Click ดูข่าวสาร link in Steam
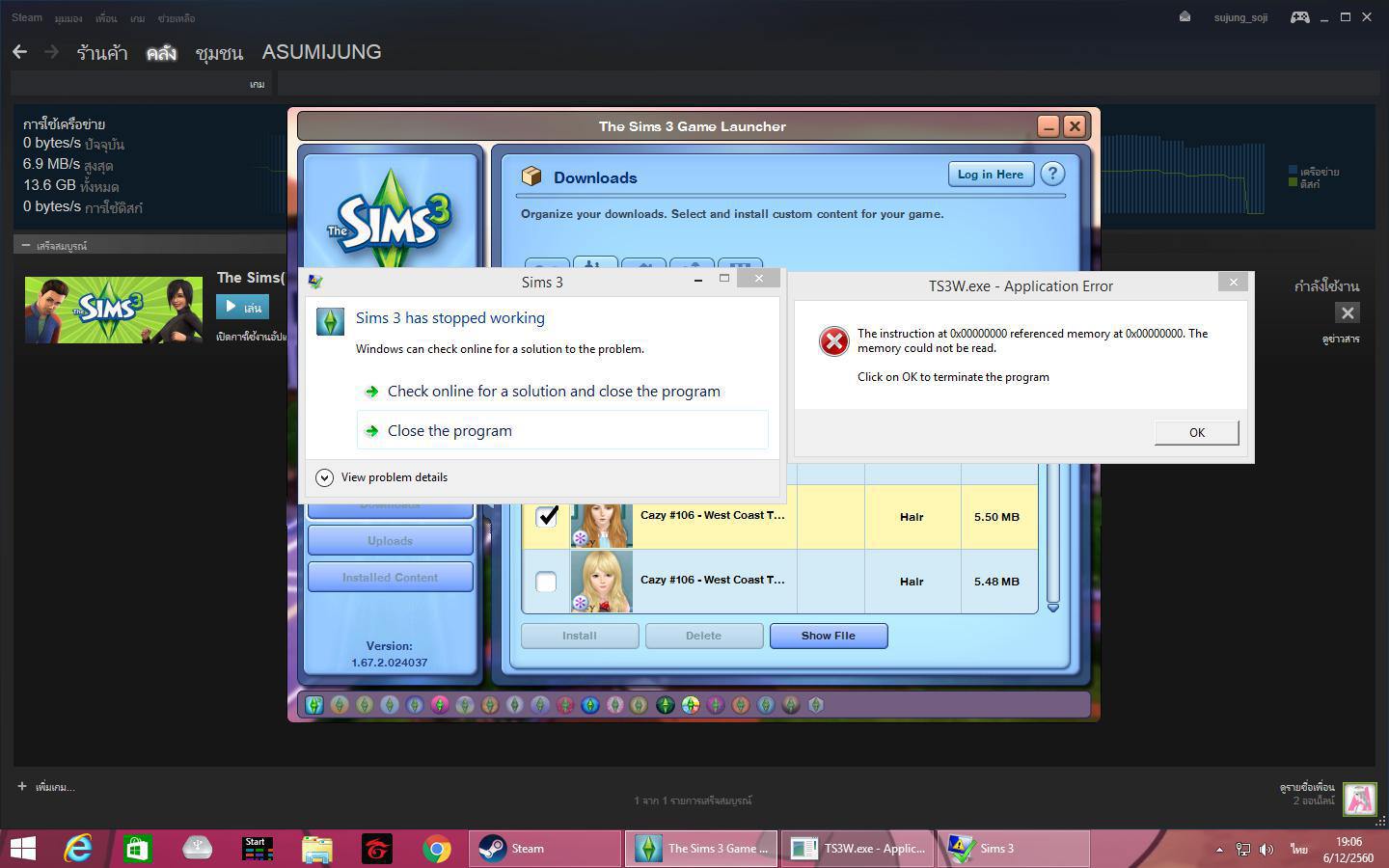 (x=1340, y=339)
